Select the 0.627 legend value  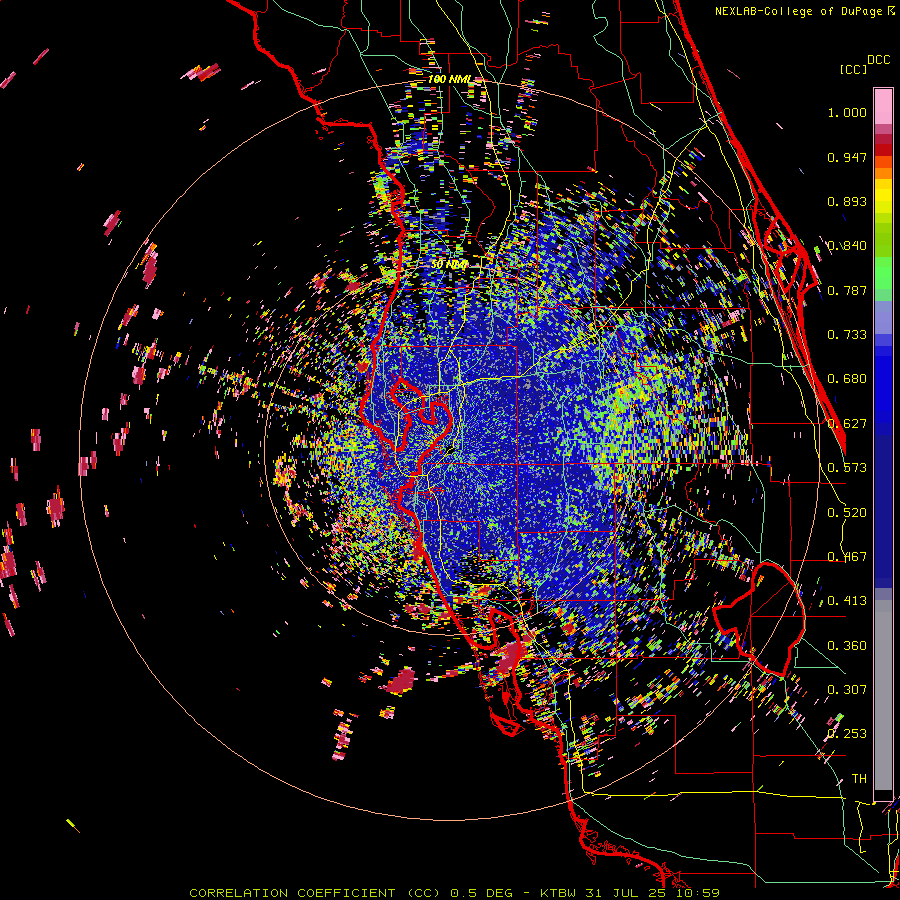(847, 424)
